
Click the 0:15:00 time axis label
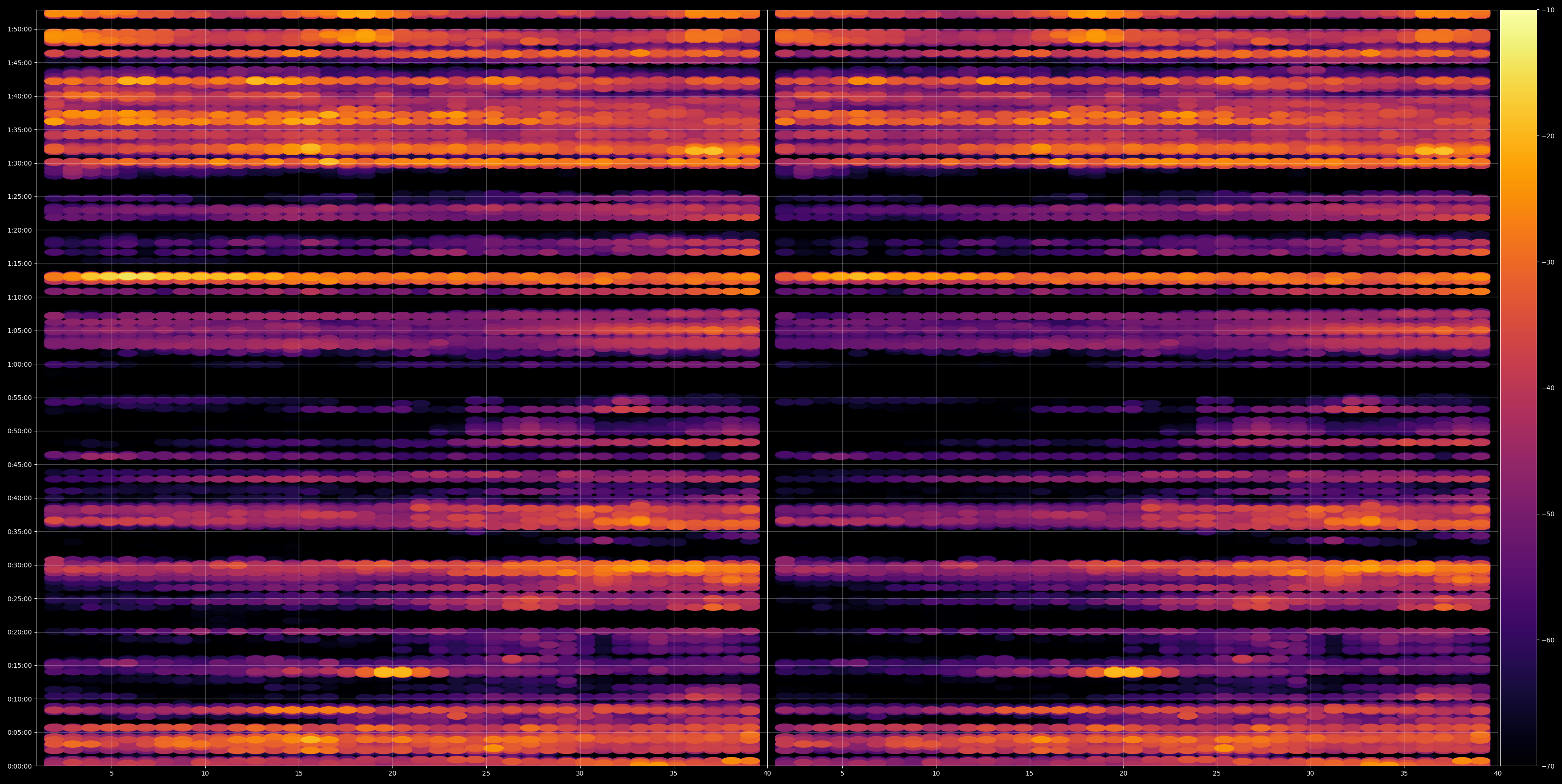(x=19, y=665)
